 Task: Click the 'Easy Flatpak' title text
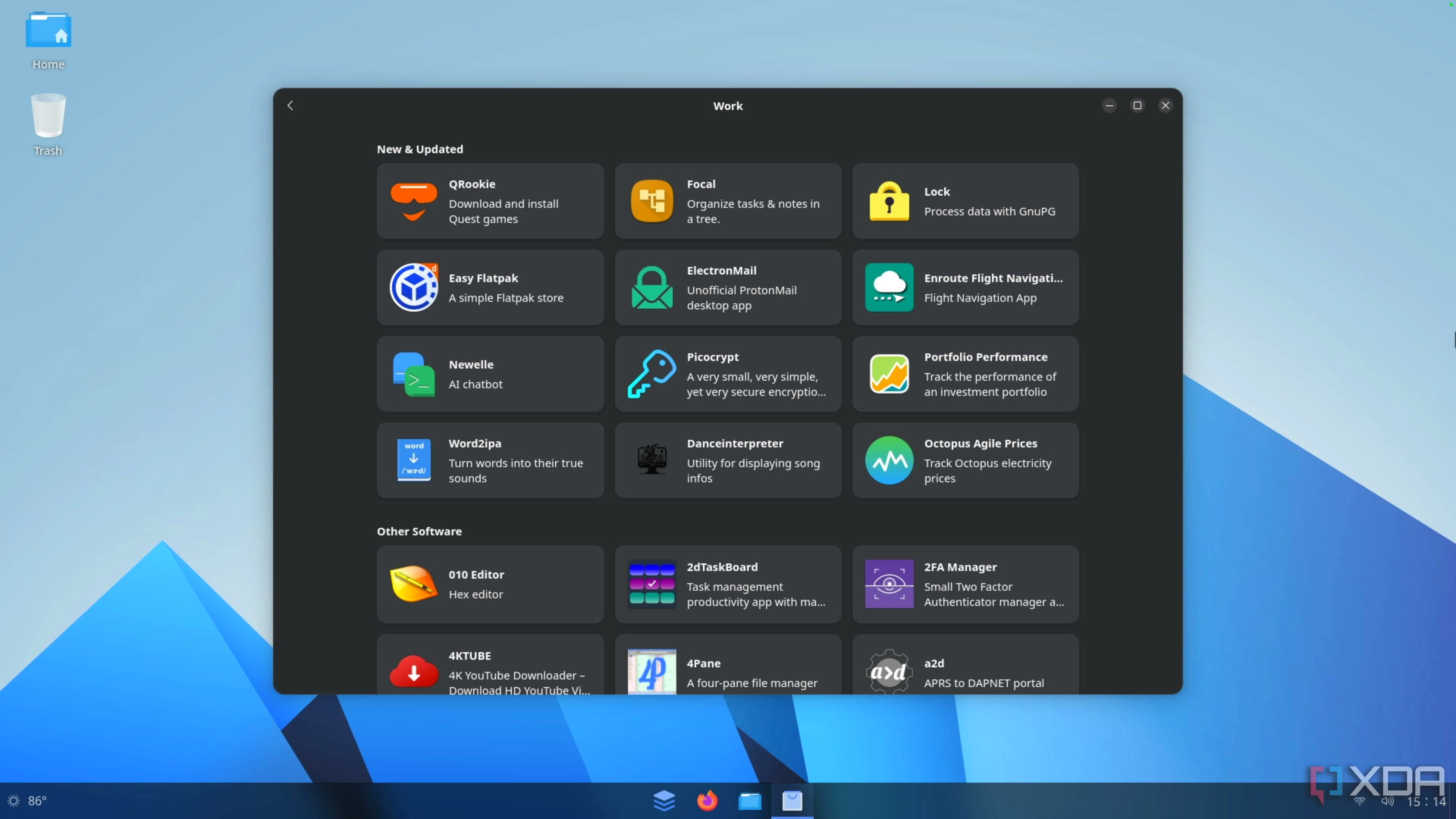click(483, 278)
